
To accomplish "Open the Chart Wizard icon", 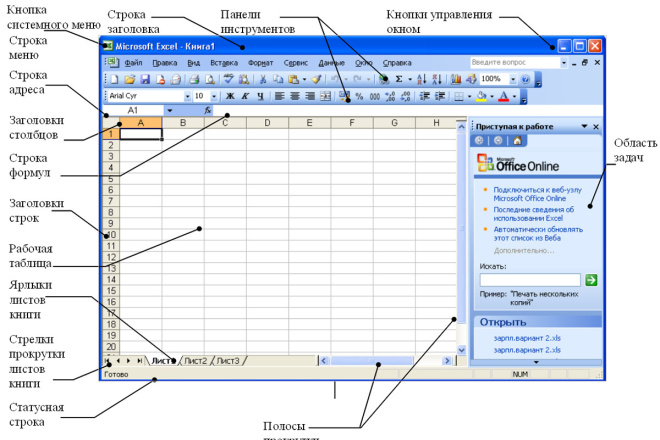I will click(456, 79).
